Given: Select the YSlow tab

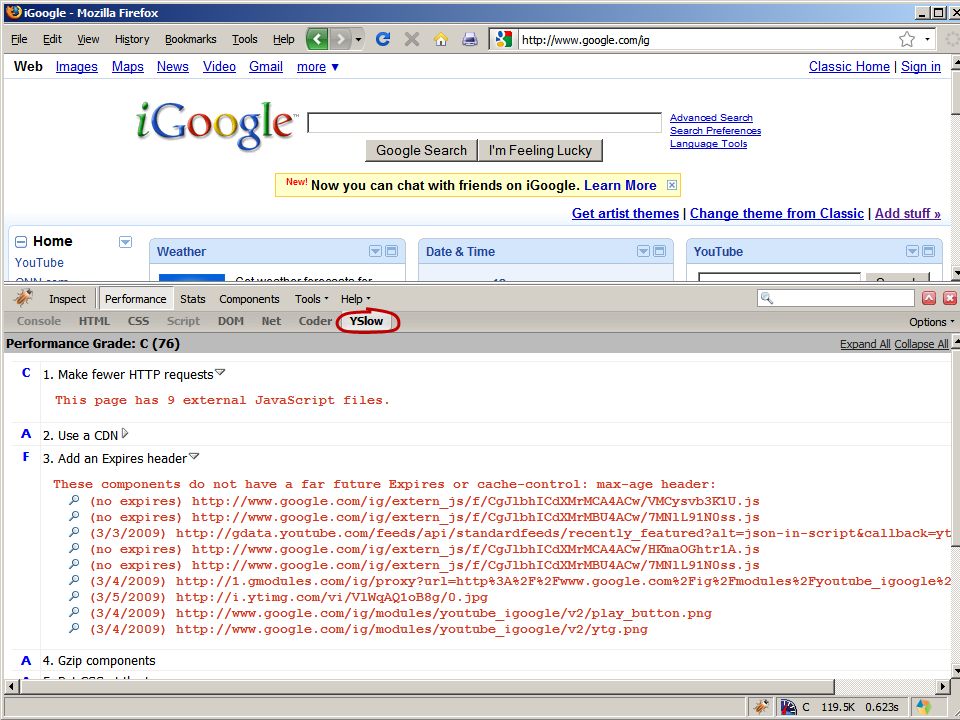Looking at the screenshot, I should (366, 321).
